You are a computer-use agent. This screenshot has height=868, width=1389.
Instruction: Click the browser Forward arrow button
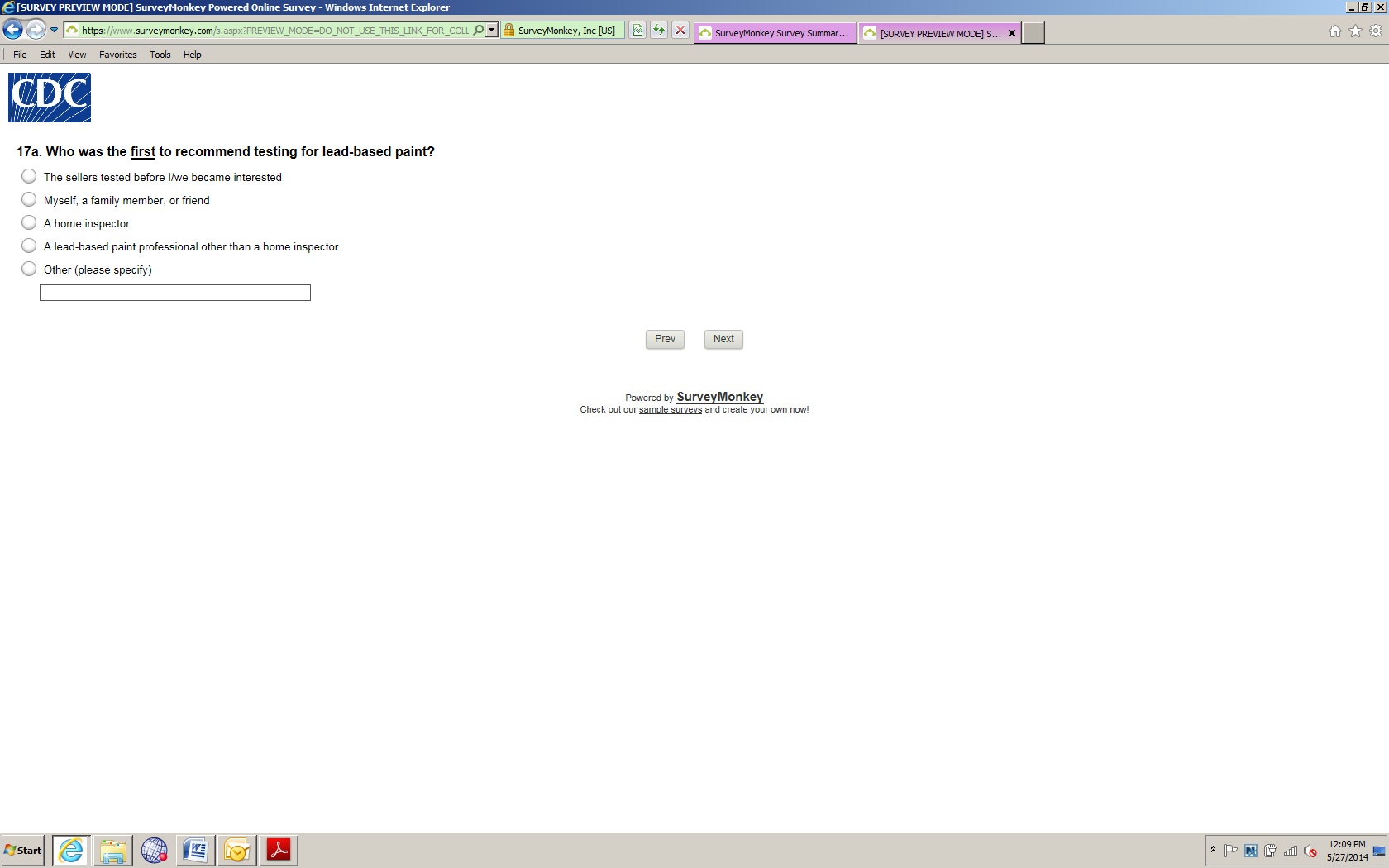(x=36, y=30)
